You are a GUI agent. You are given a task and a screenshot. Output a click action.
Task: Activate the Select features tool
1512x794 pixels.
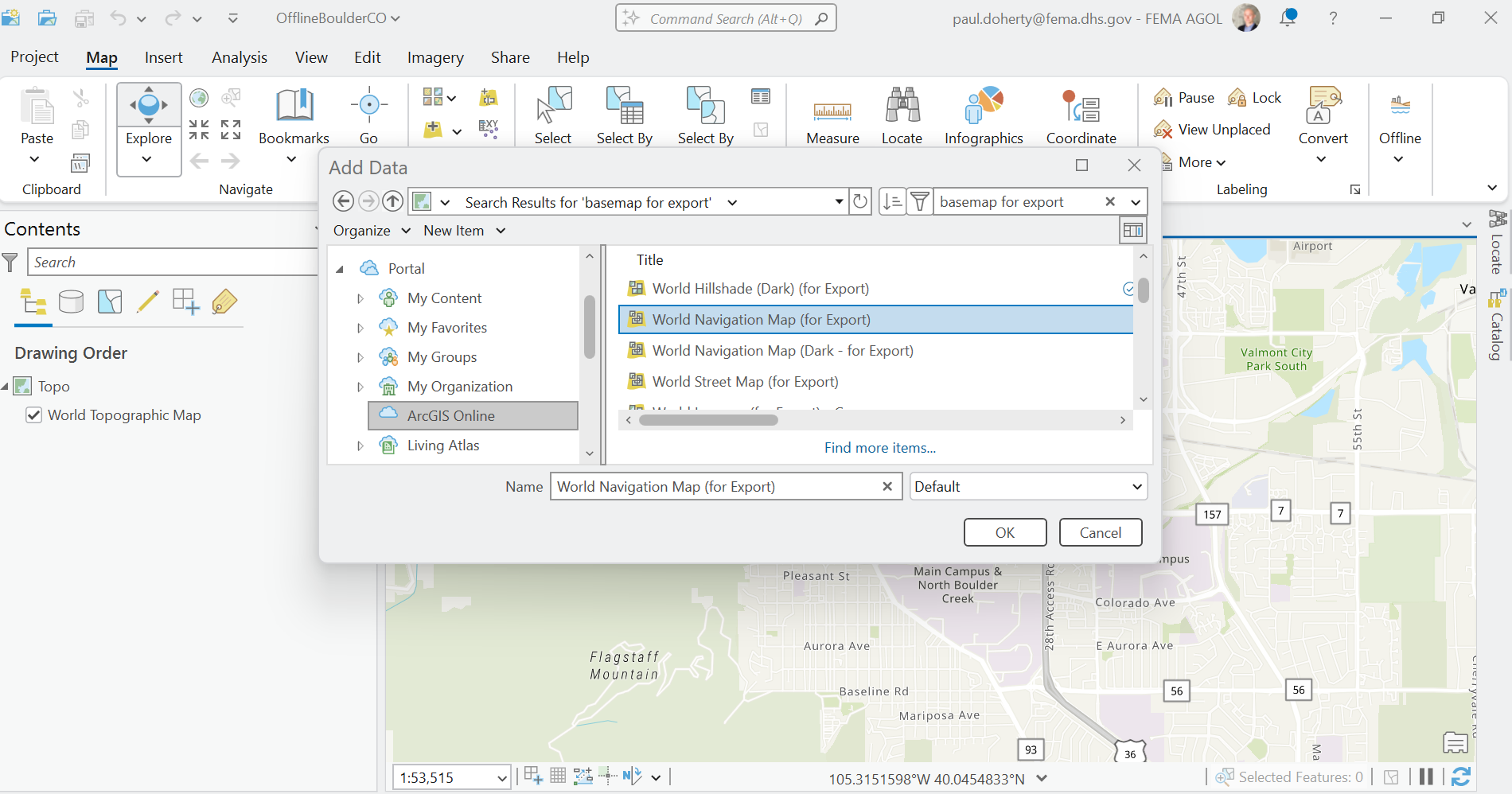coord(553,117)
